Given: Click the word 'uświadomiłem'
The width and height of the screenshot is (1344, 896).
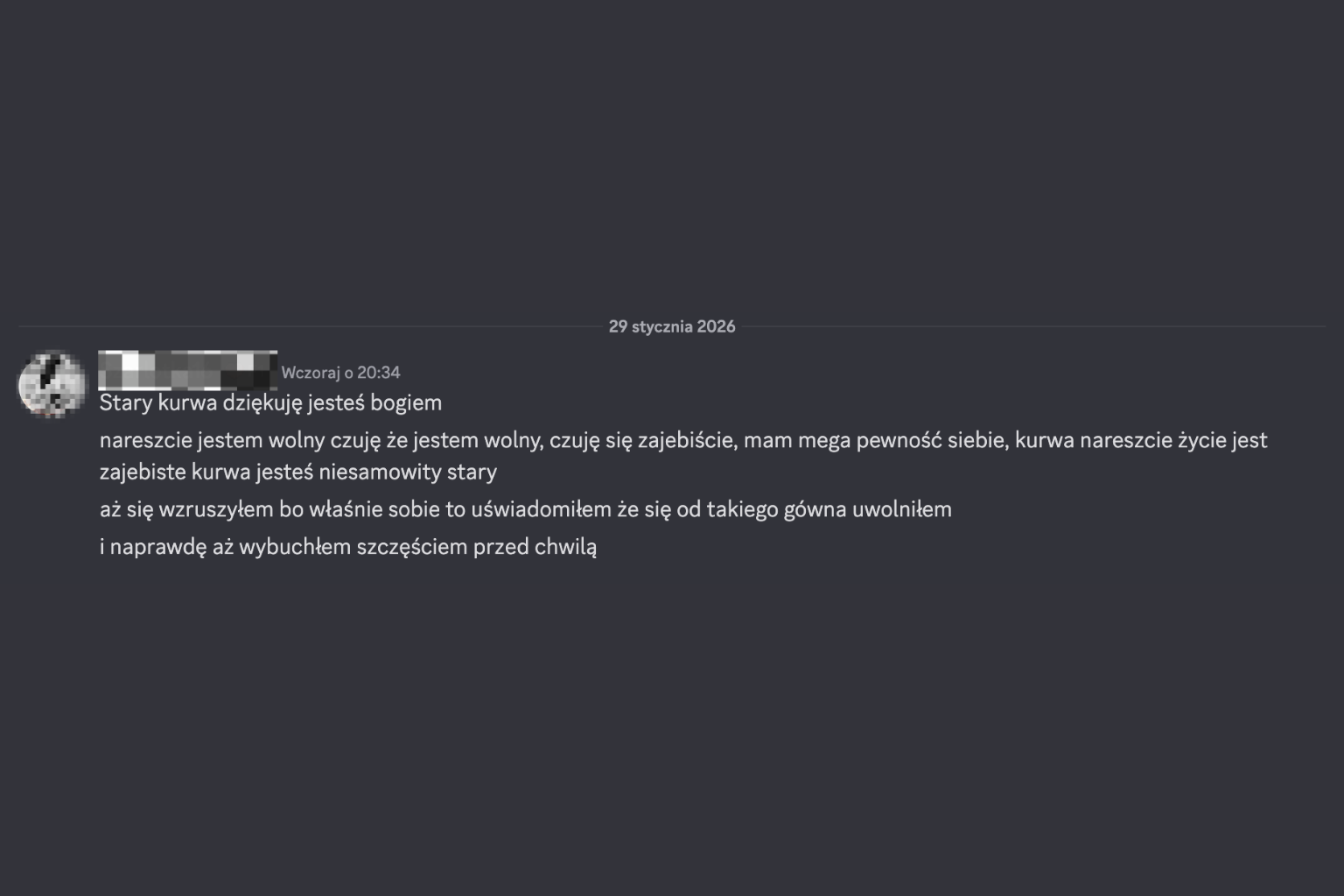Looking at the screenshot, I should (541, 509).
